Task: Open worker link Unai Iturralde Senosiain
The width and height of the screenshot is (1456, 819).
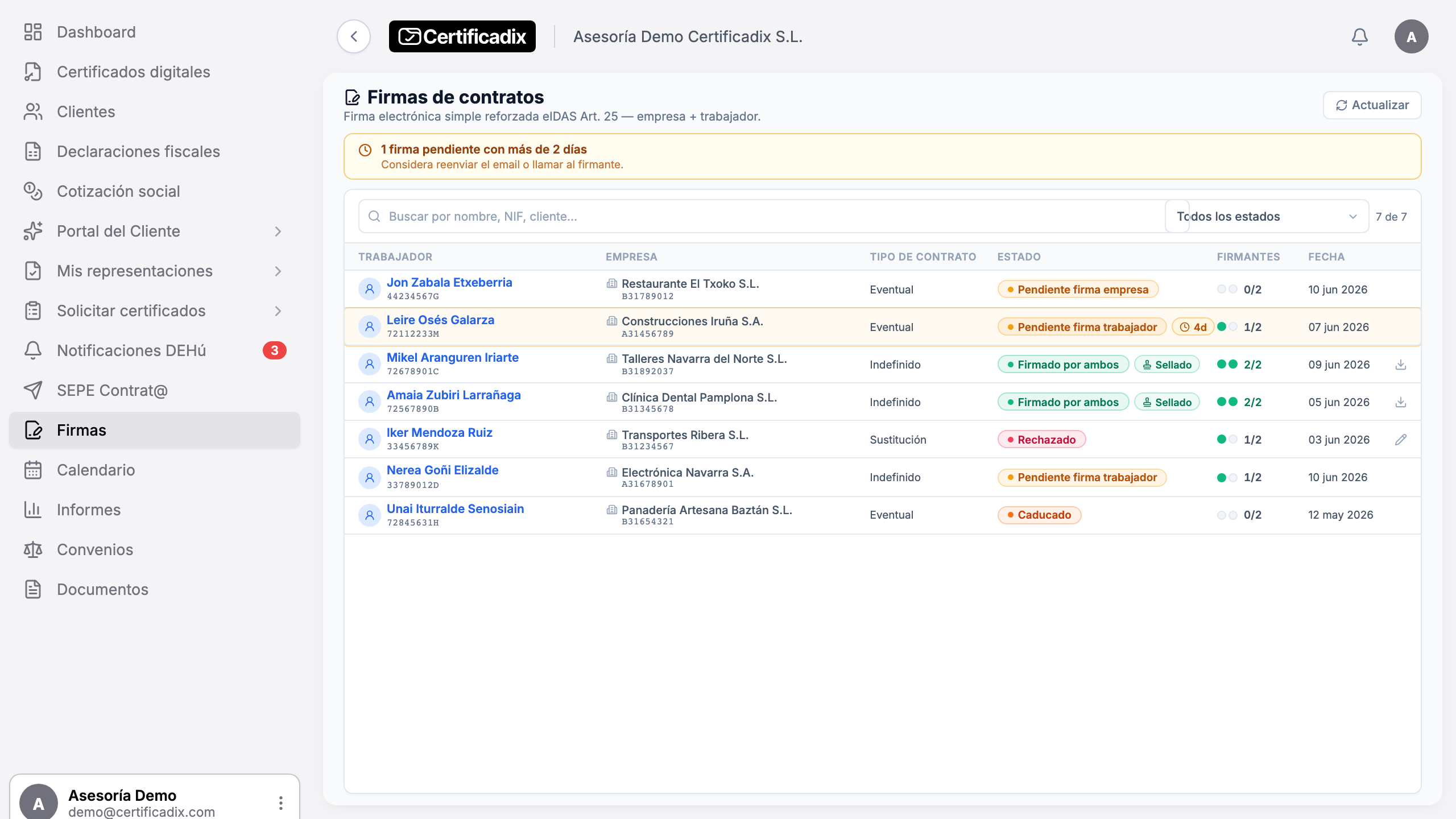Action: (455, 509)
